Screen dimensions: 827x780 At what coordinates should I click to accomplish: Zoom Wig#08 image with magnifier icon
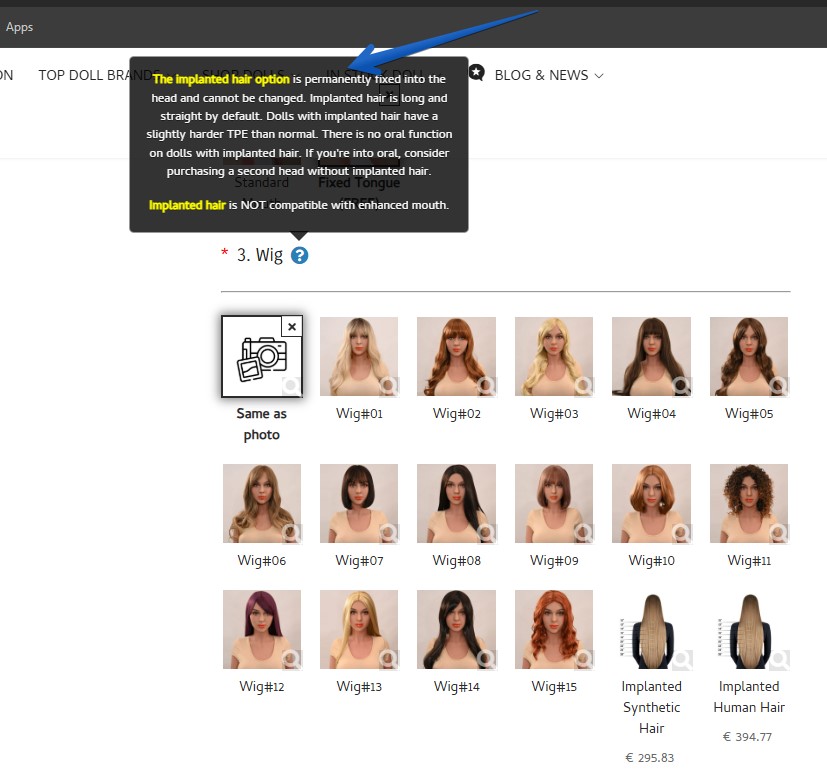coord(486,534)
